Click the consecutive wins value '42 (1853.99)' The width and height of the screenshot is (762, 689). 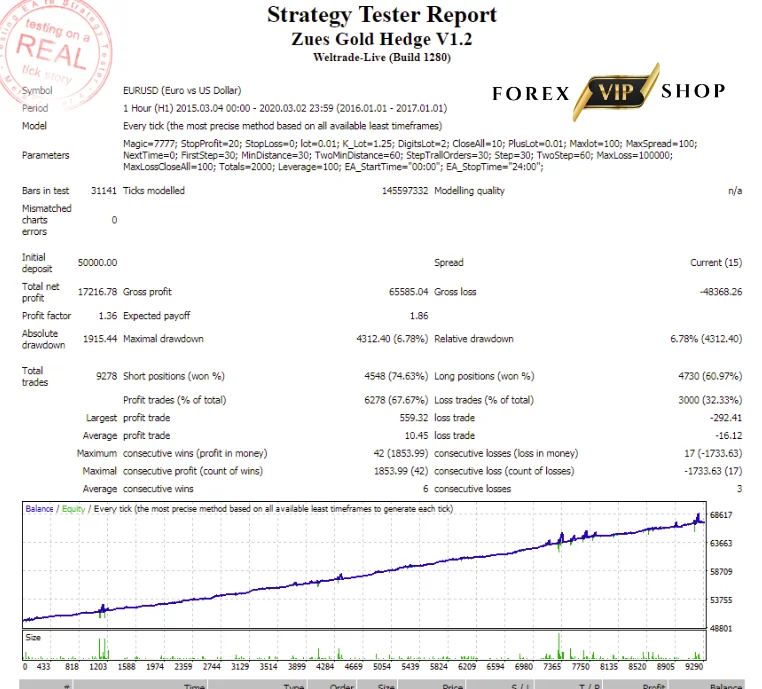pyautogui.click(x=401, y=453)
